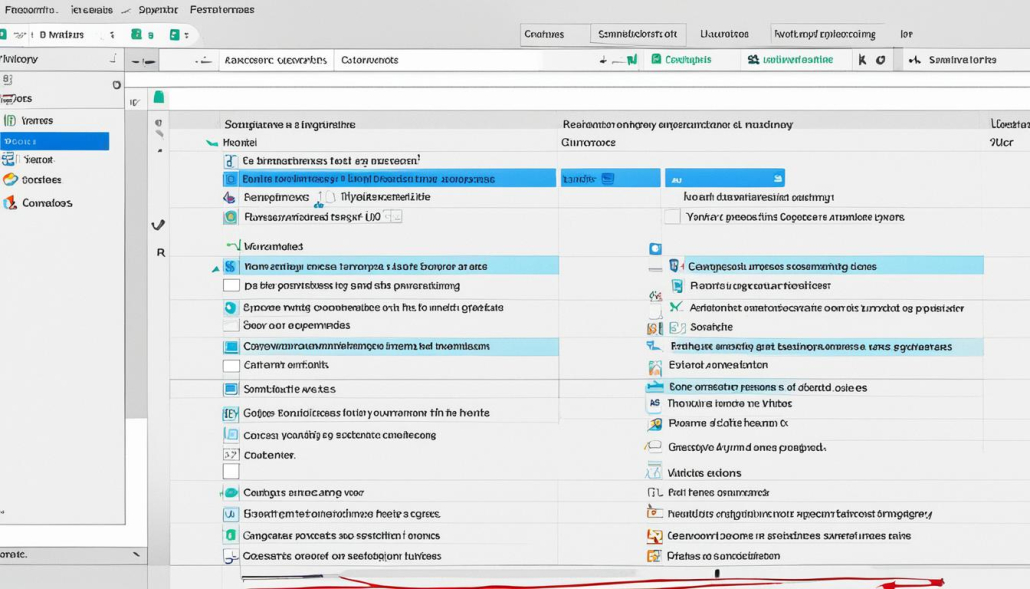Open the Spyenbr menu

click(x=158, y=10)
